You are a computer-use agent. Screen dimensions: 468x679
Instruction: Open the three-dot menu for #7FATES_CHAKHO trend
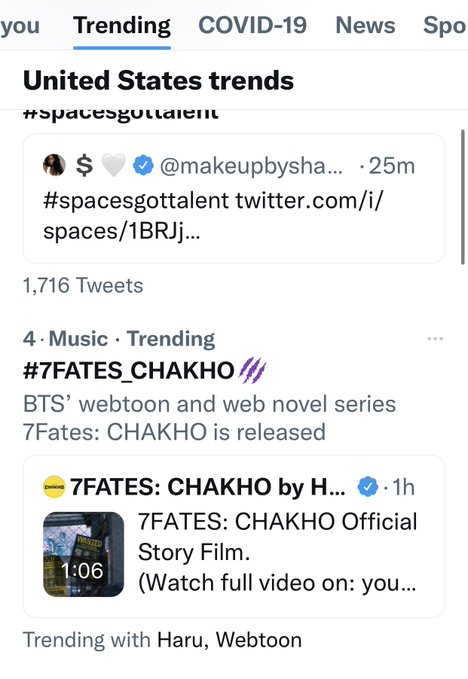[x=435, y=339]
